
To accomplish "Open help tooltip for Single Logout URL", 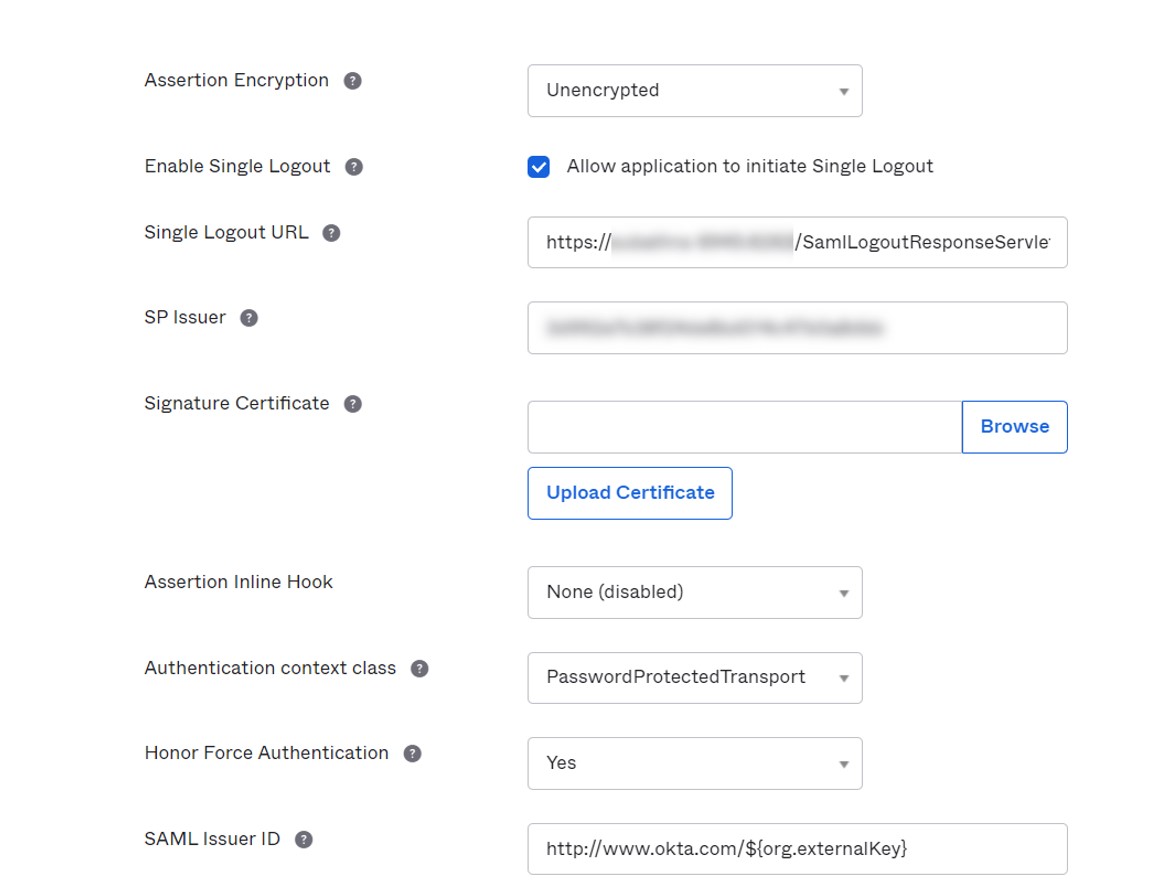I will [x=332, y=233].
